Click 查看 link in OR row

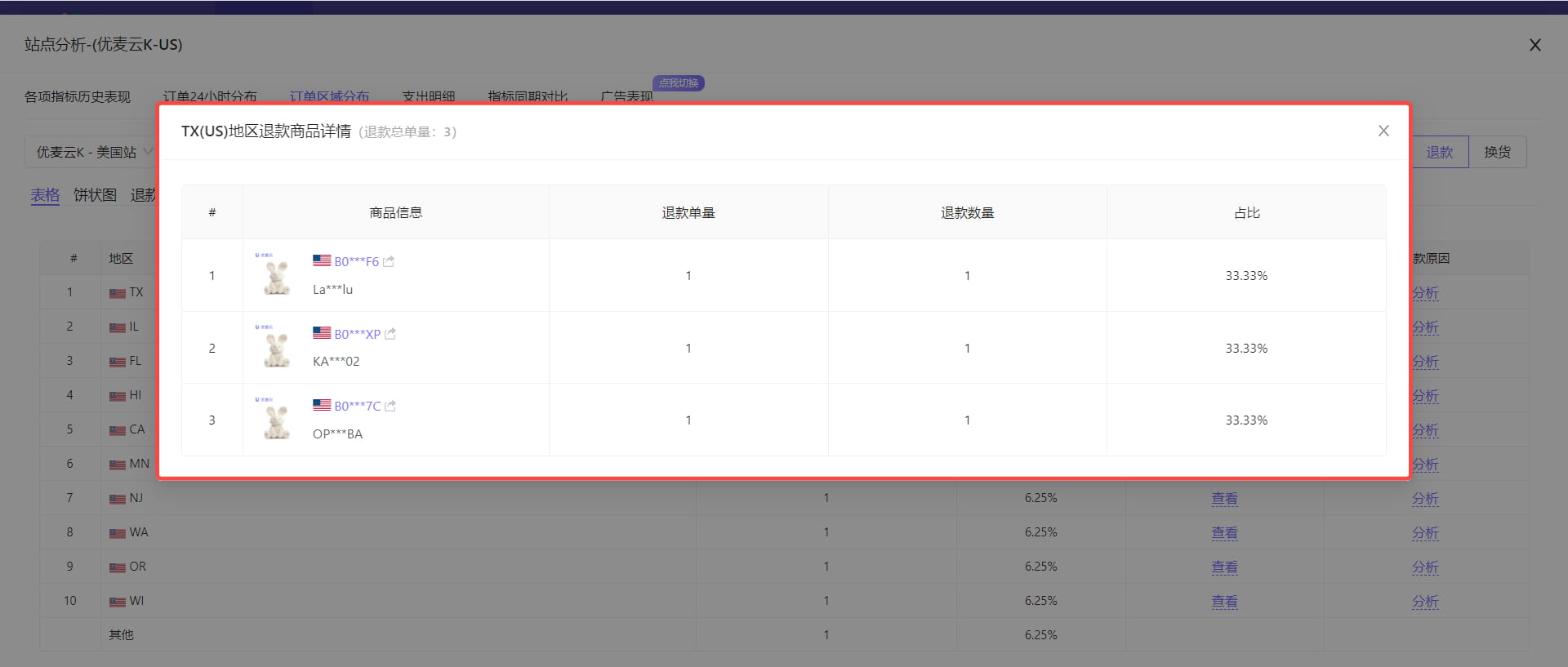1224,567
